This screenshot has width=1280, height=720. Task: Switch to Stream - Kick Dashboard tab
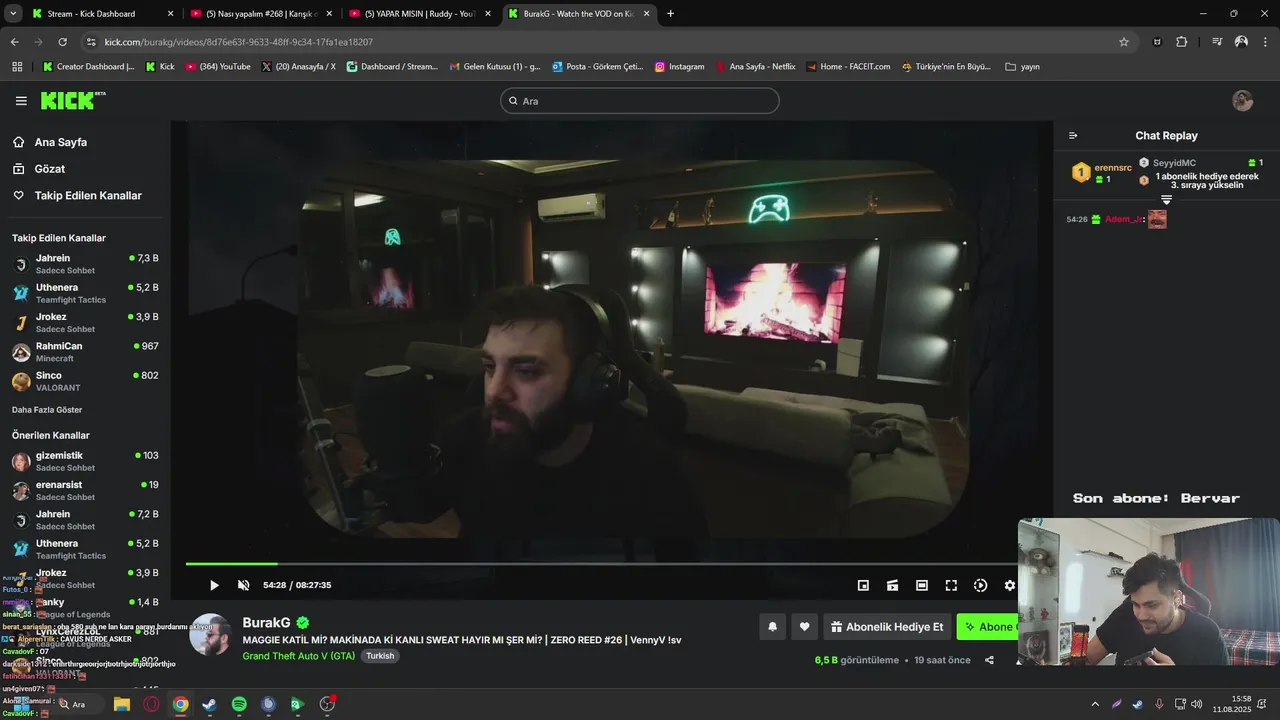click(103, 14)
